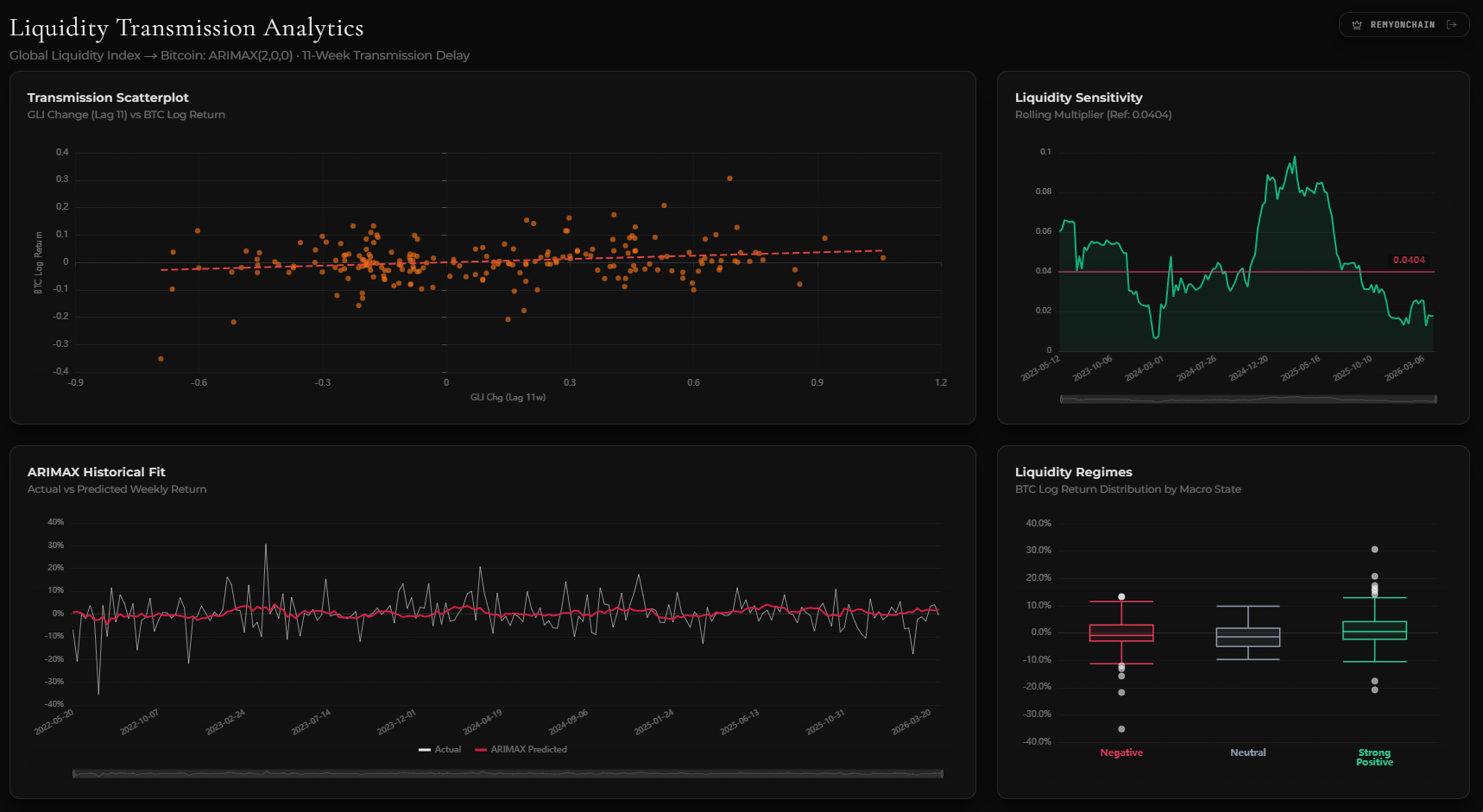Click the 0.0404 reference line label
Viewport: 1483px width, 812px height.
point(1409,260)
